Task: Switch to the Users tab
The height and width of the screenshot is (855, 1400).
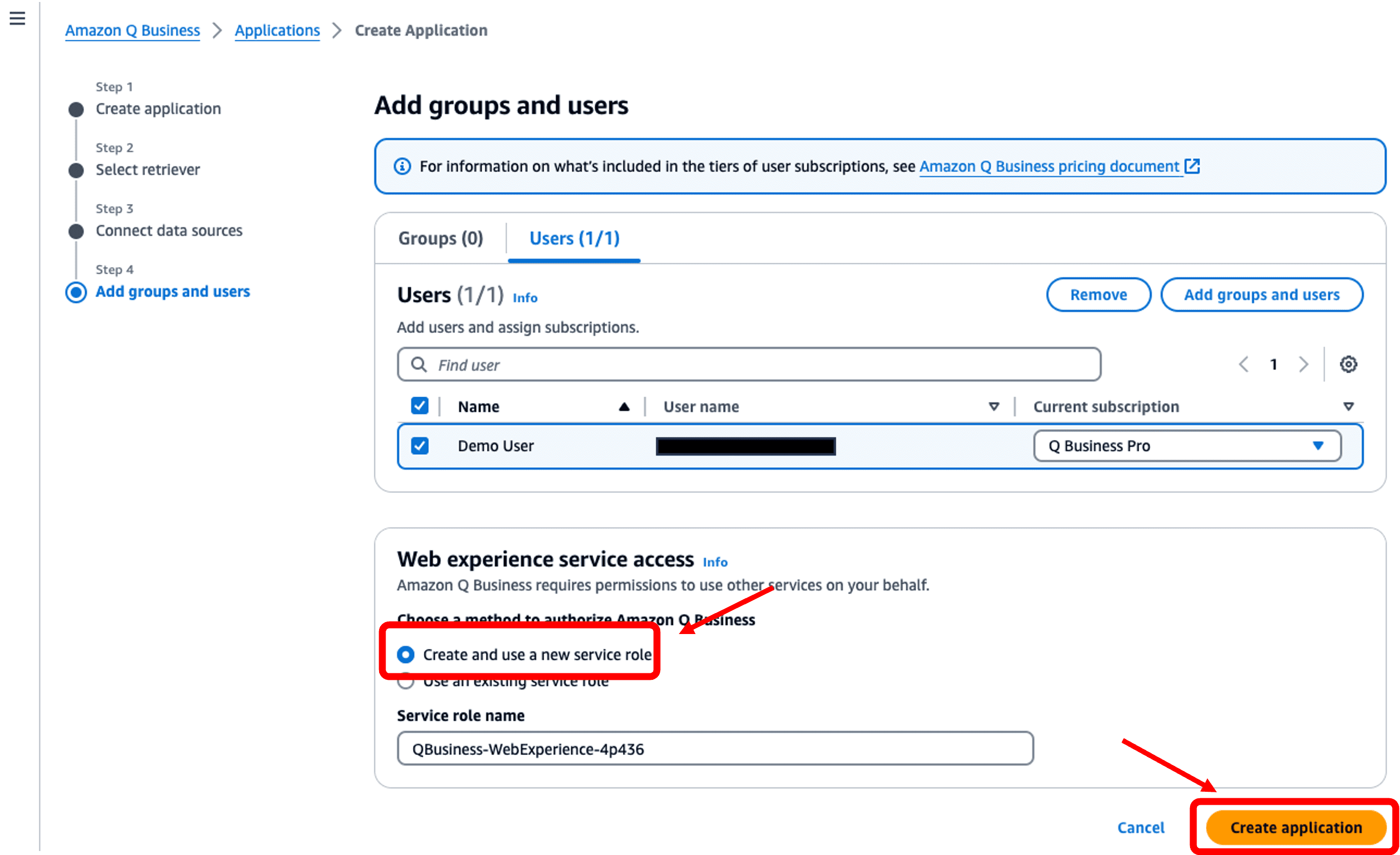Action: tap(574, 238)
